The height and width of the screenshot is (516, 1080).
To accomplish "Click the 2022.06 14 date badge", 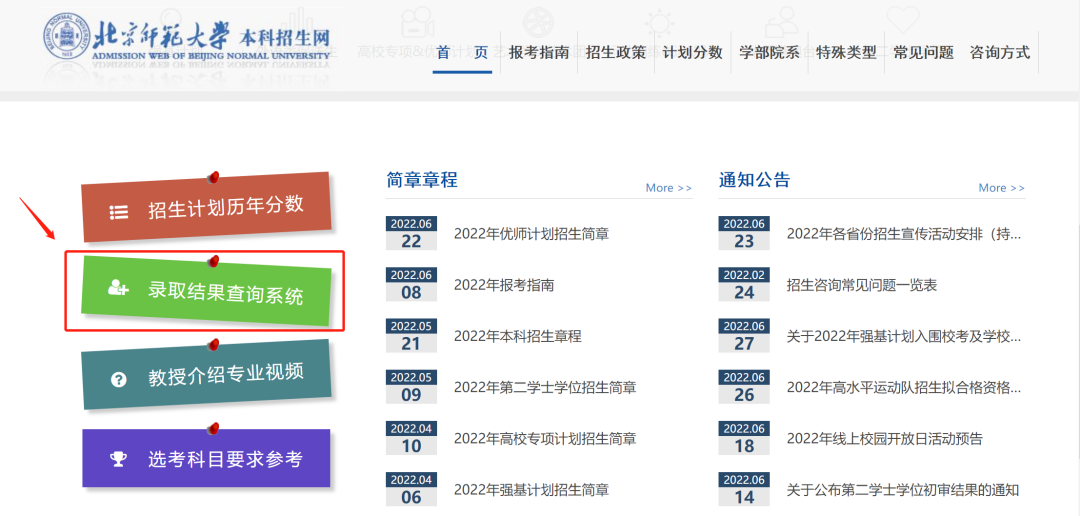I will (744, 489).
